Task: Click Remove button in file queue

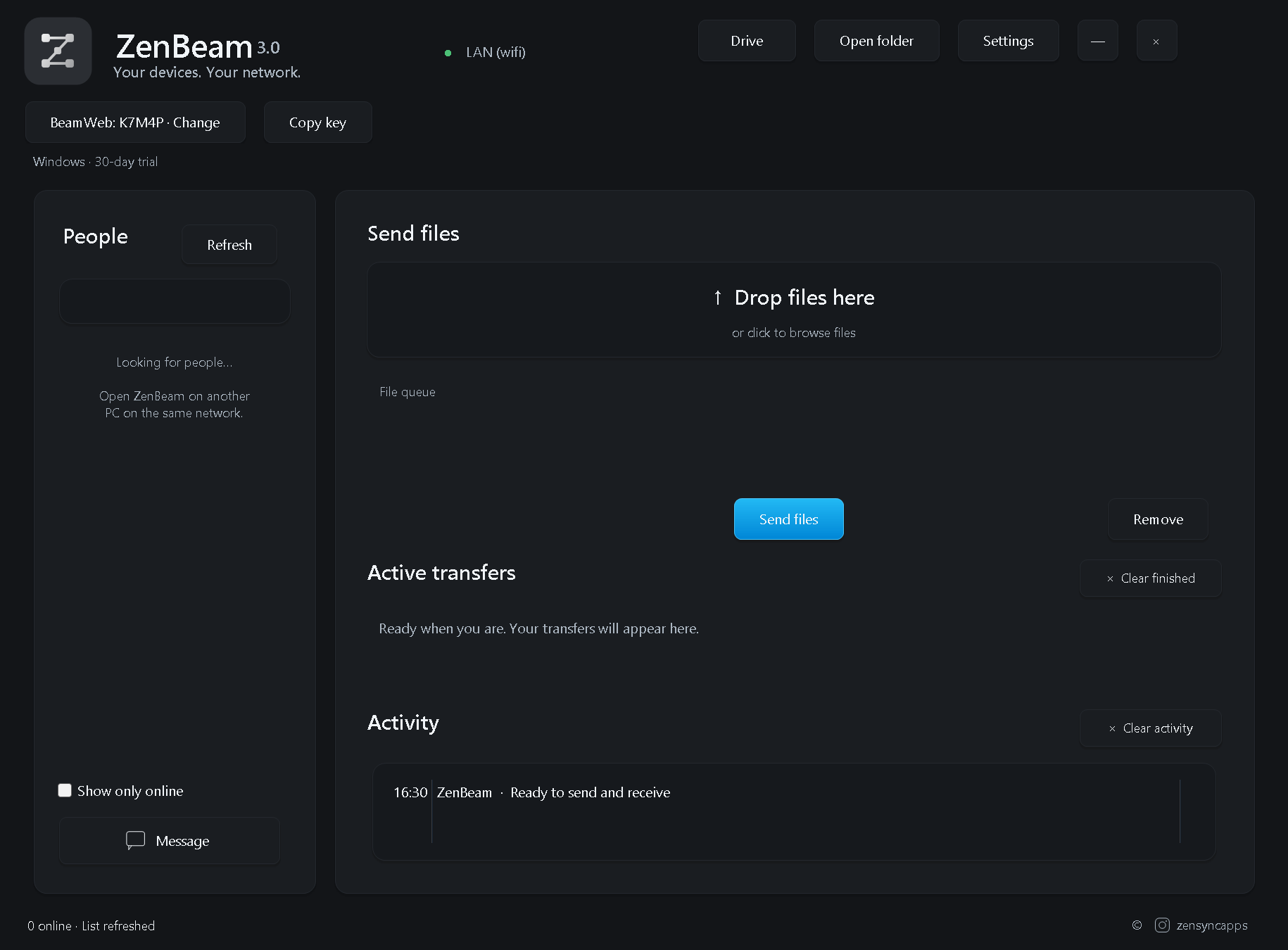Action: click(1158, 519)
